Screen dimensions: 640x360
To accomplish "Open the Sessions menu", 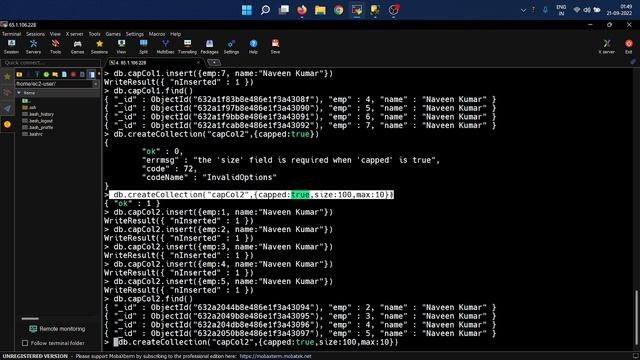I will (36, 34).
